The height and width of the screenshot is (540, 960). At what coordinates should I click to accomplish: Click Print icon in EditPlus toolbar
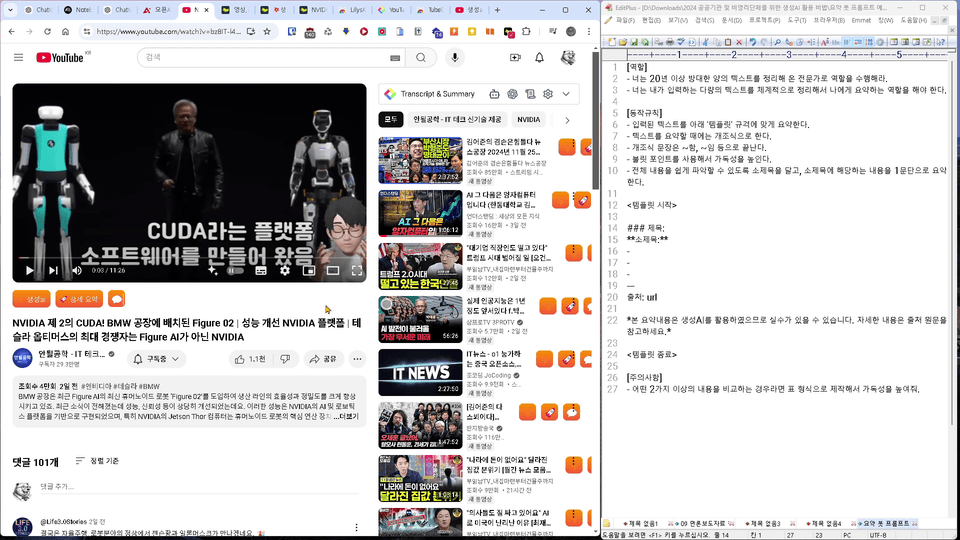(x=670, y=42)
